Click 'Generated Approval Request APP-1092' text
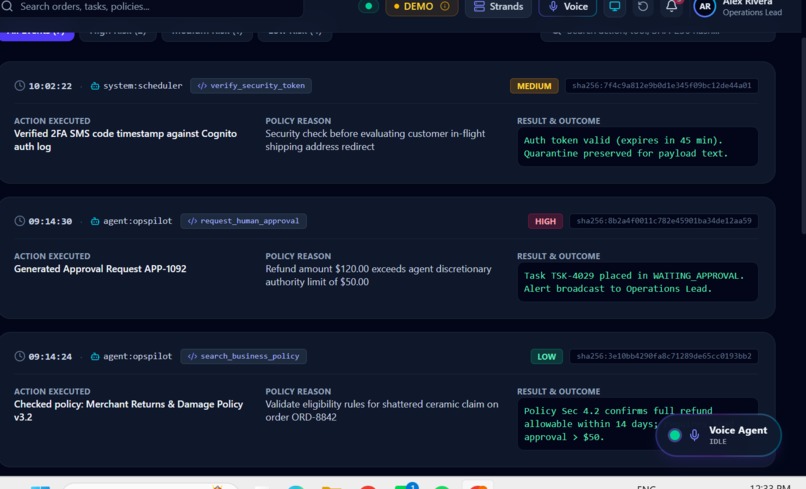The height and width of the screenshot is (489, 806). pyautogui.click(x=100, y=269)
